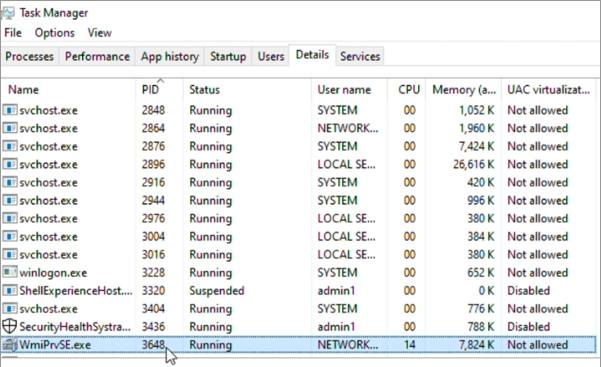The image size is (601, 367).
Task: Click the 1,052 K memory value
Action: click(477, 110)
